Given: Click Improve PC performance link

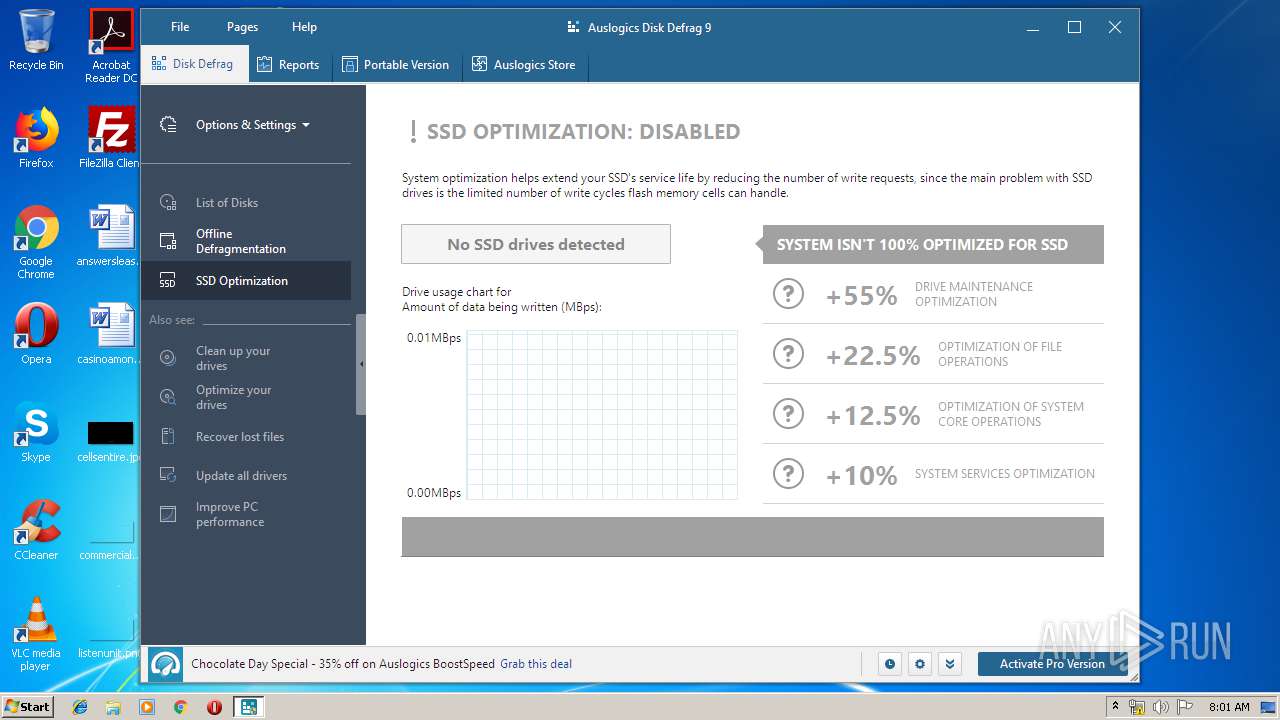Looking at the screenshot, I should coord(230,514).
